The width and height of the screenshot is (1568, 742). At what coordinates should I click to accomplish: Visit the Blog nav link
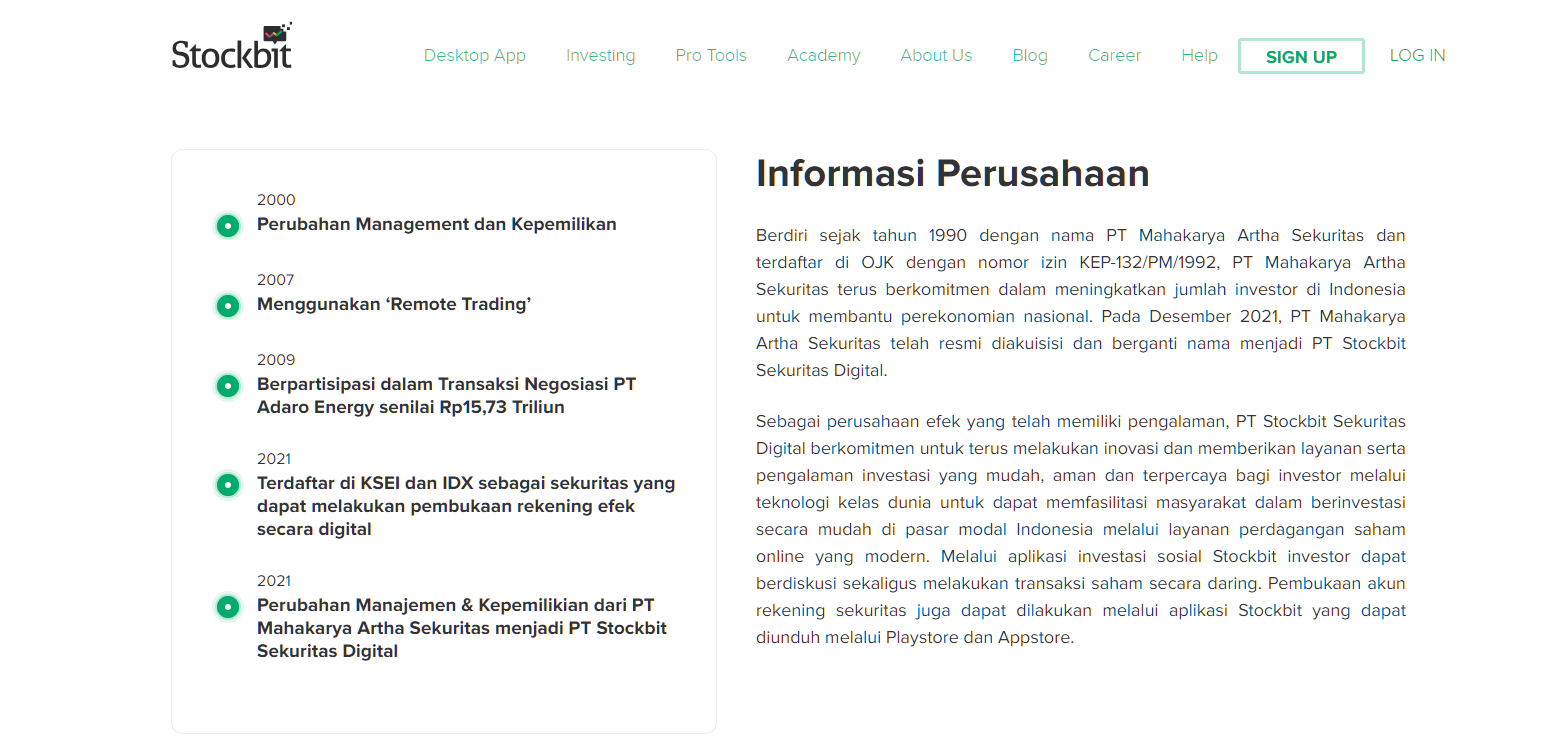[x=1030, y=56]
